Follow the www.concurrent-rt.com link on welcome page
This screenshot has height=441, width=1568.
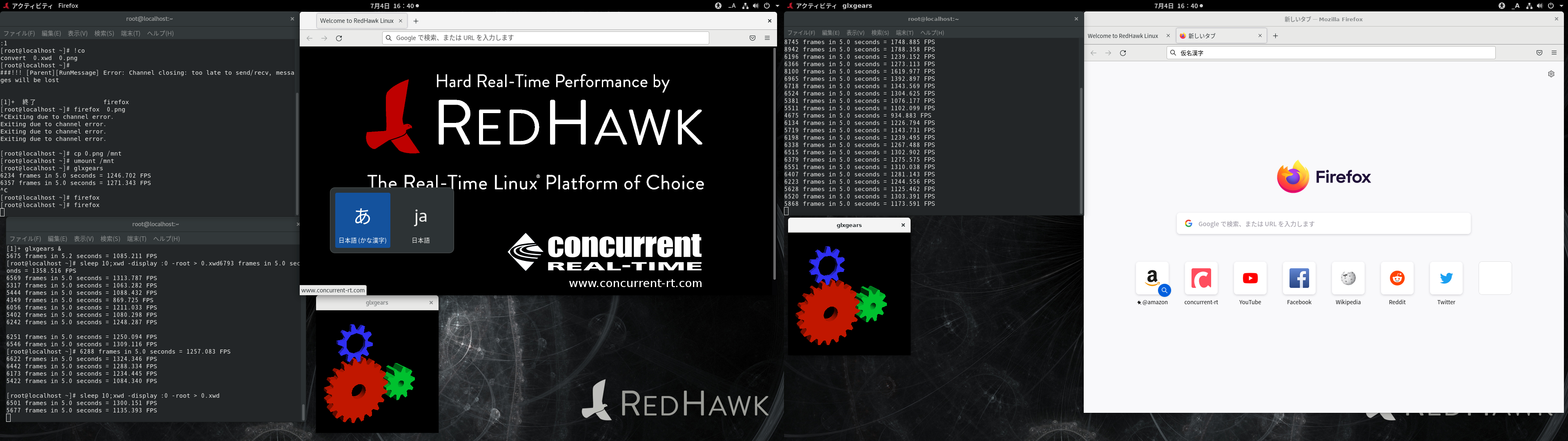tap(635, 283)
